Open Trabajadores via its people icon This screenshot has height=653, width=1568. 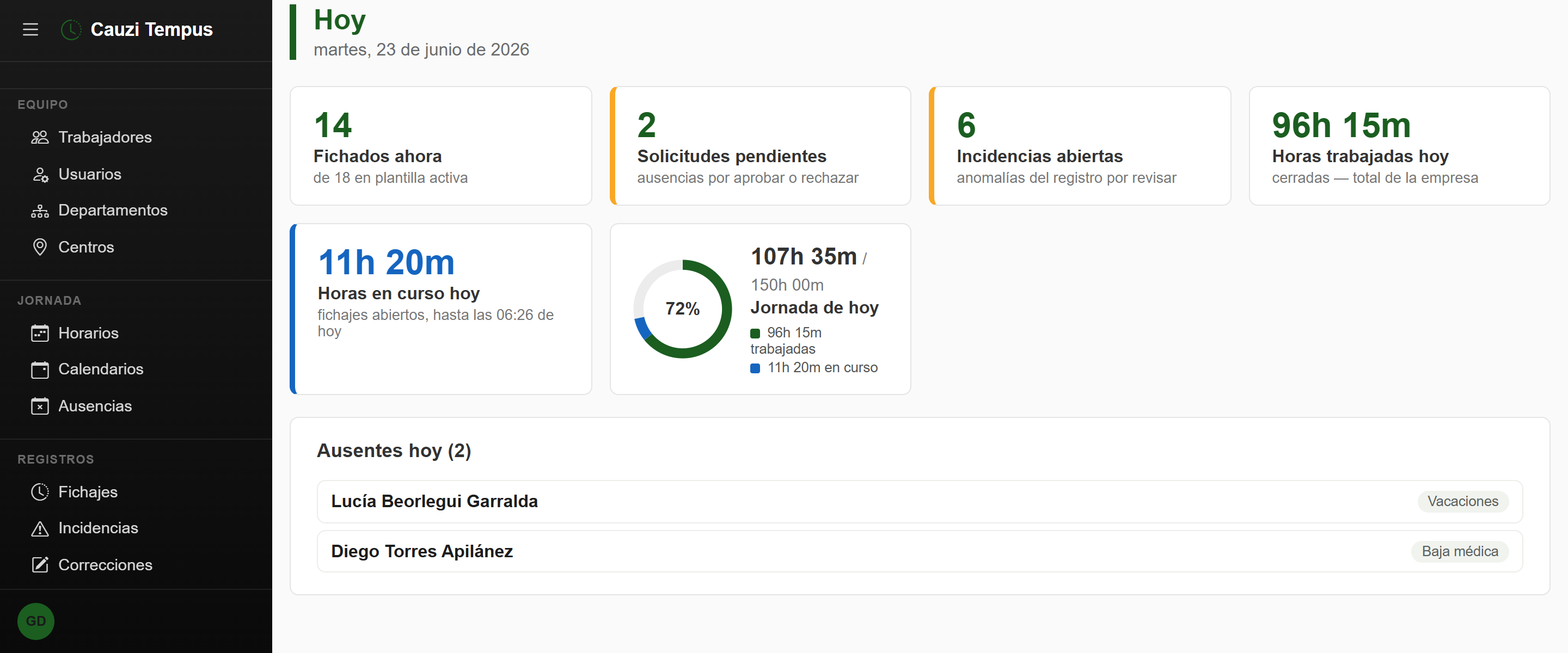[x=40, y=138]
